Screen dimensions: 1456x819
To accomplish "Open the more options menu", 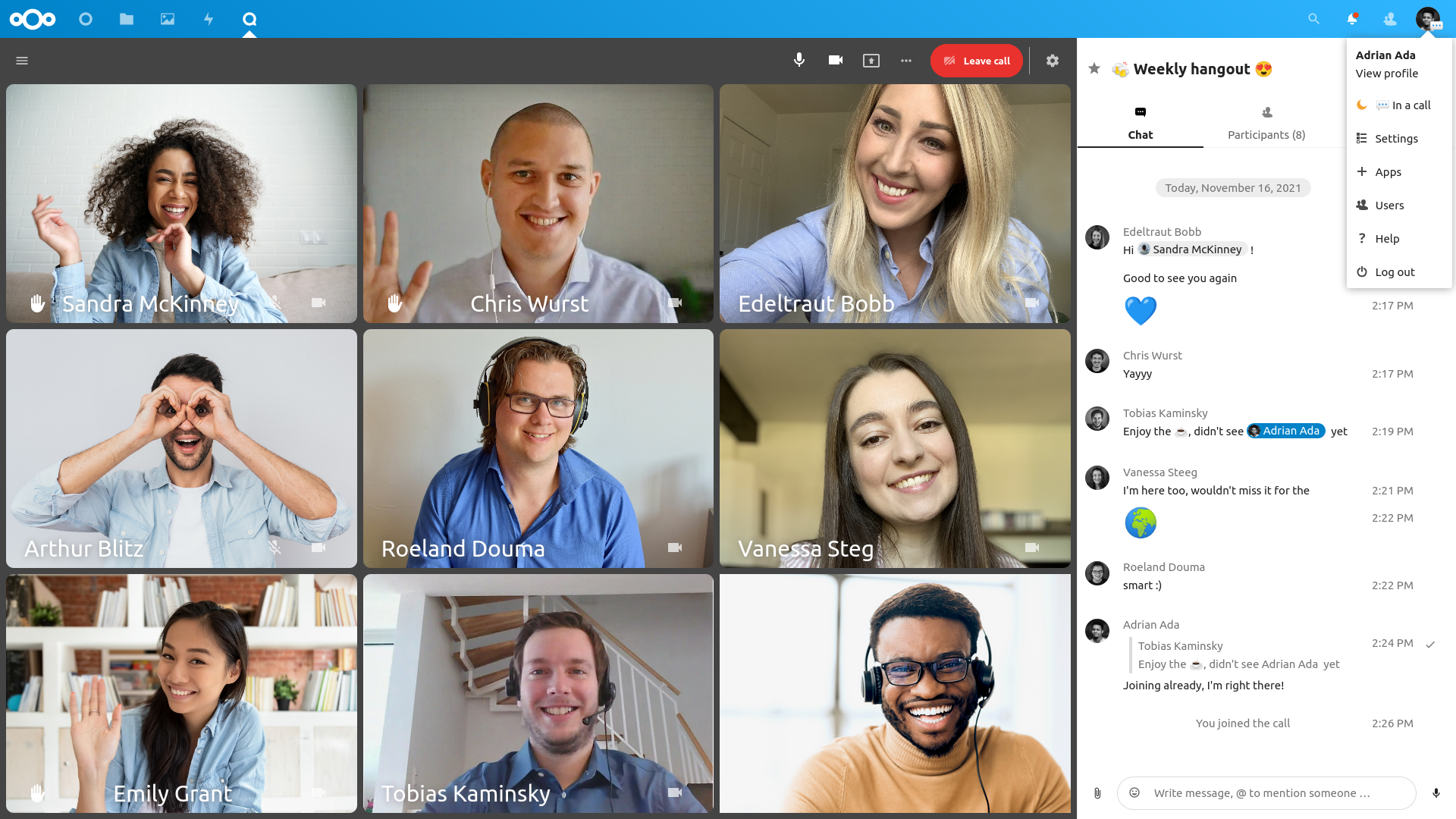I will point(906,60).
